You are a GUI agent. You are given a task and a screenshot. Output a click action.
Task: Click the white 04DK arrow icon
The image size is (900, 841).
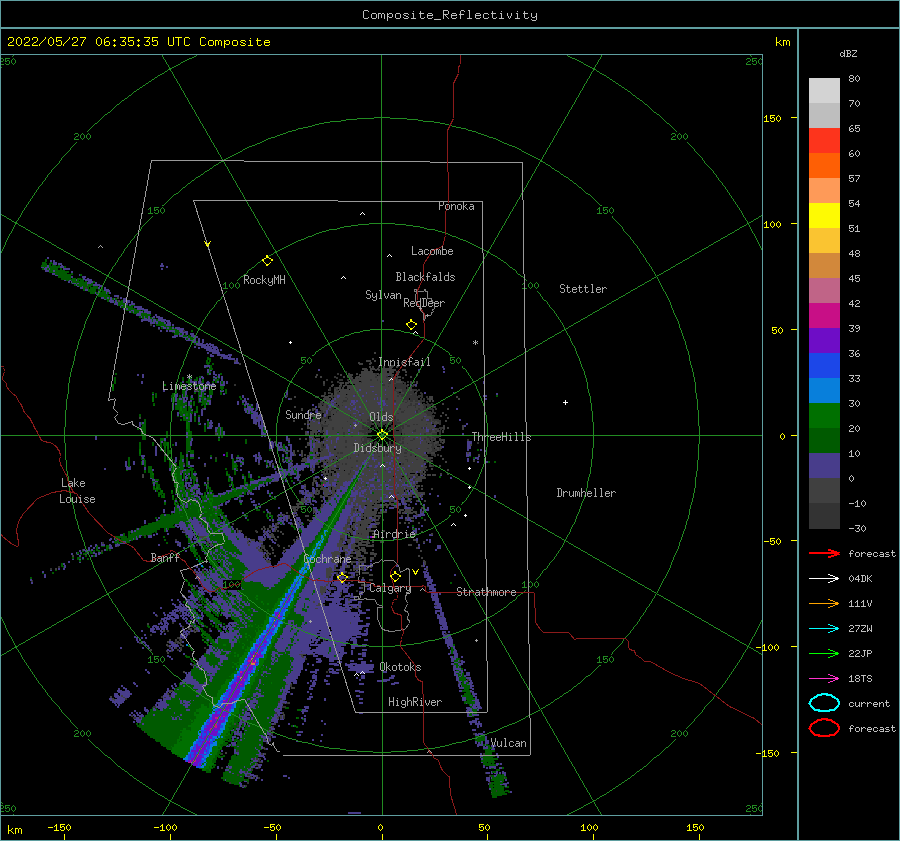point(824,579)
